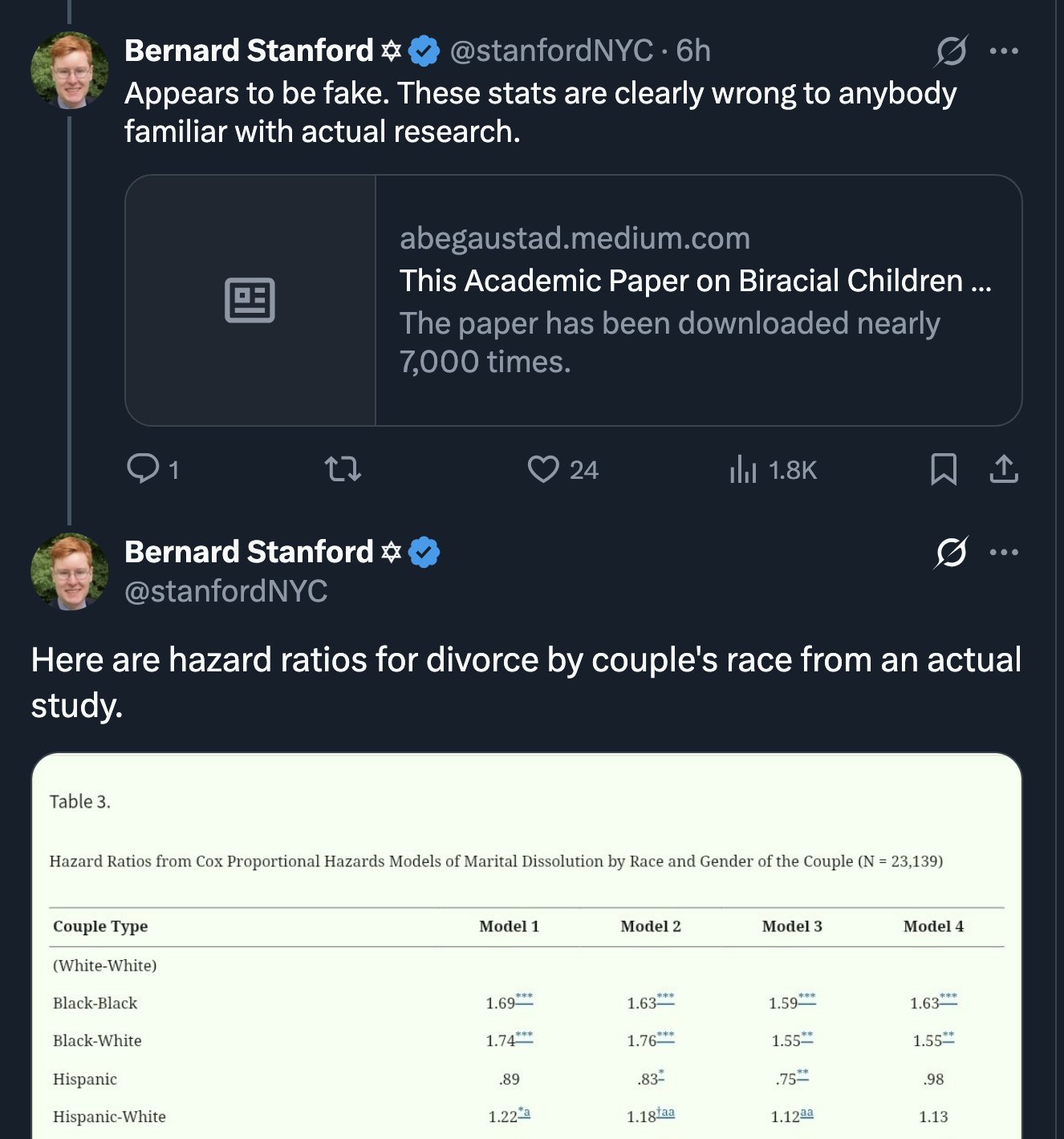Reply to the first Bernard Stanford tweet
Screen dimensions: 1064x1139
(x=144, y=468)
